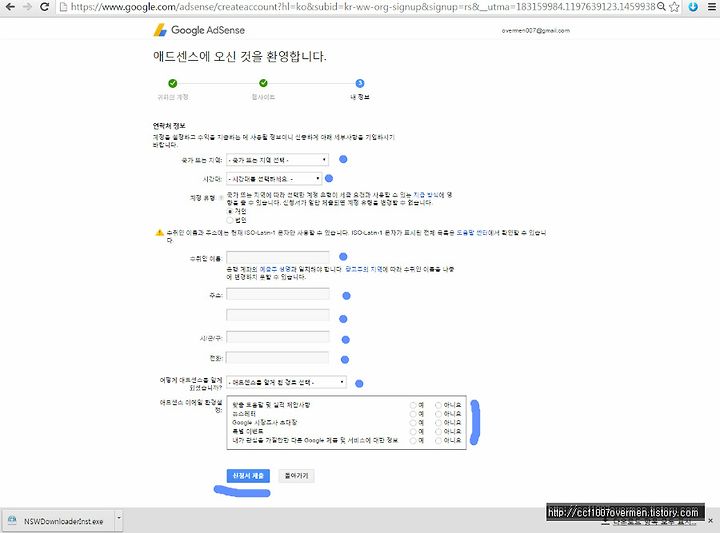
Task: Open the 광고주의 지역 link under payee name
Action: 364,269
